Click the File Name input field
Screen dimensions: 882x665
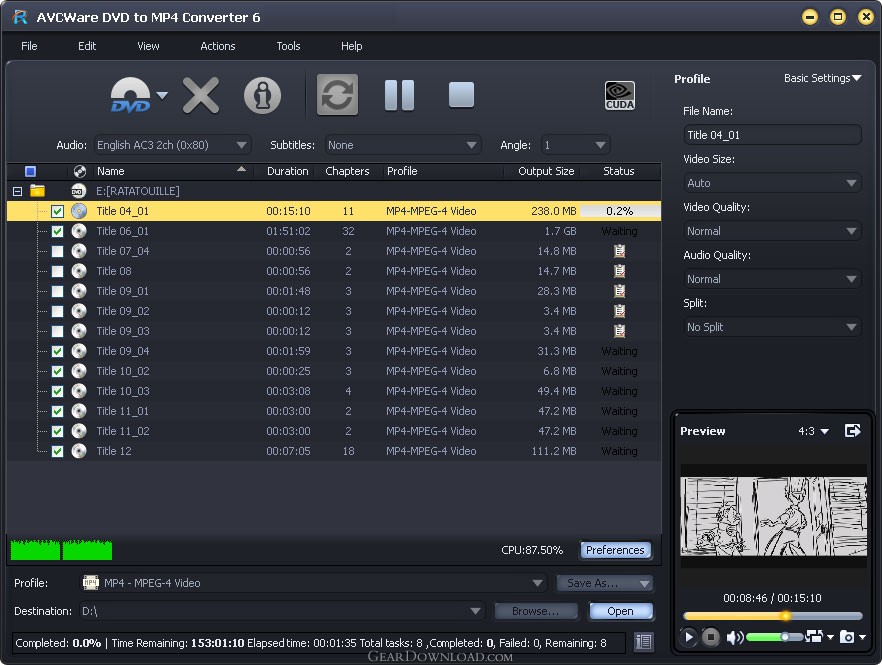772,135
